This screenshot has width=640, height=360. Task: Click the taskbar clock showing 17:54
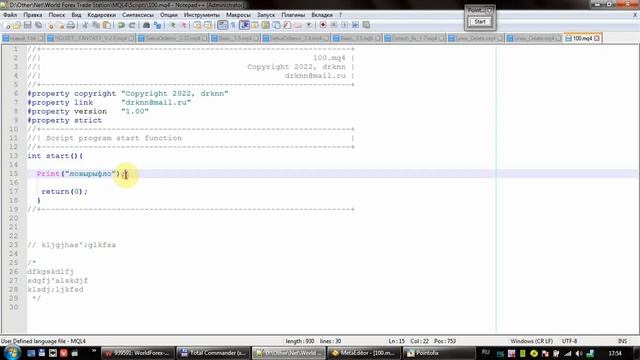click(x=615, y=353)
